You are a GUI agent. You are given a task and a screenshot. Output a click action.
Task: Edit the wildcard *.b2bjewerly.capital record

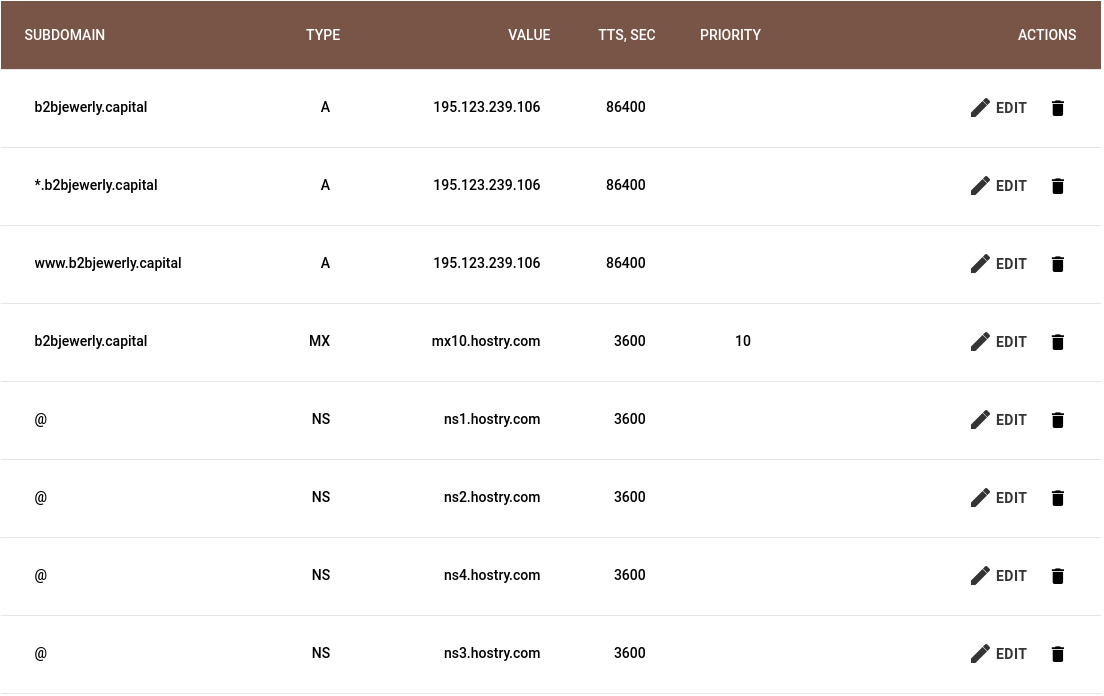pos(999,186)
